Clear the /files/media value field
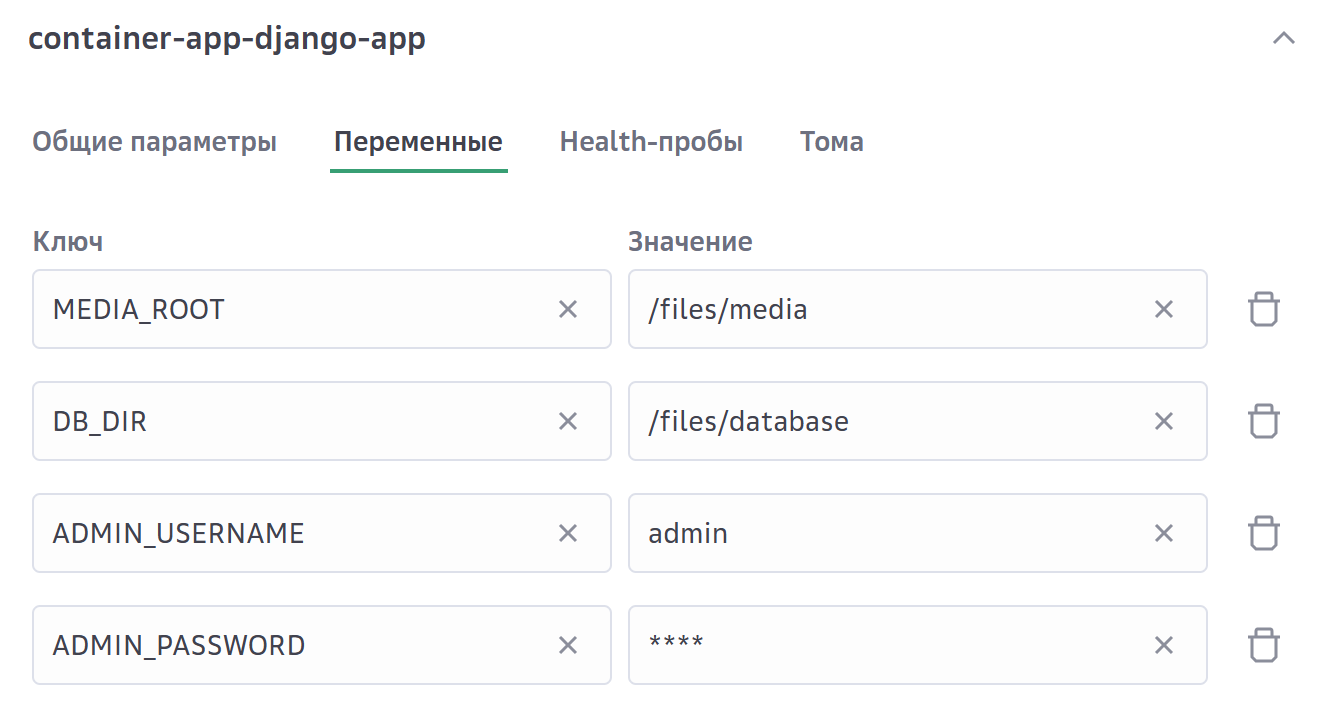Viewport: 1330px width, 718px height. [x=1164, y=310]
